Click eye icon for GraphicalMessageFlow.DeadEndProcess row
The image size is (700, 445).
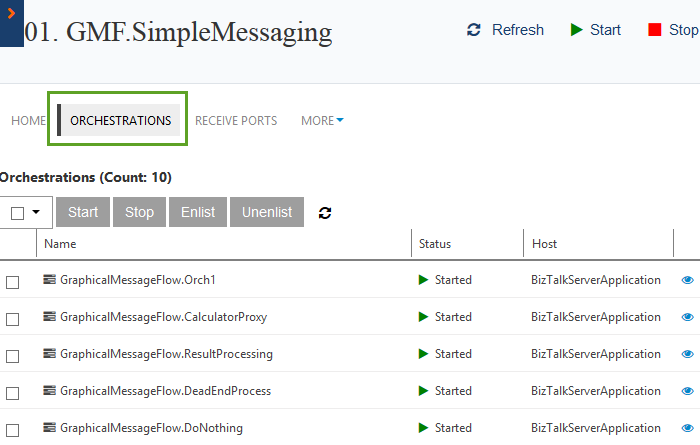687,391
